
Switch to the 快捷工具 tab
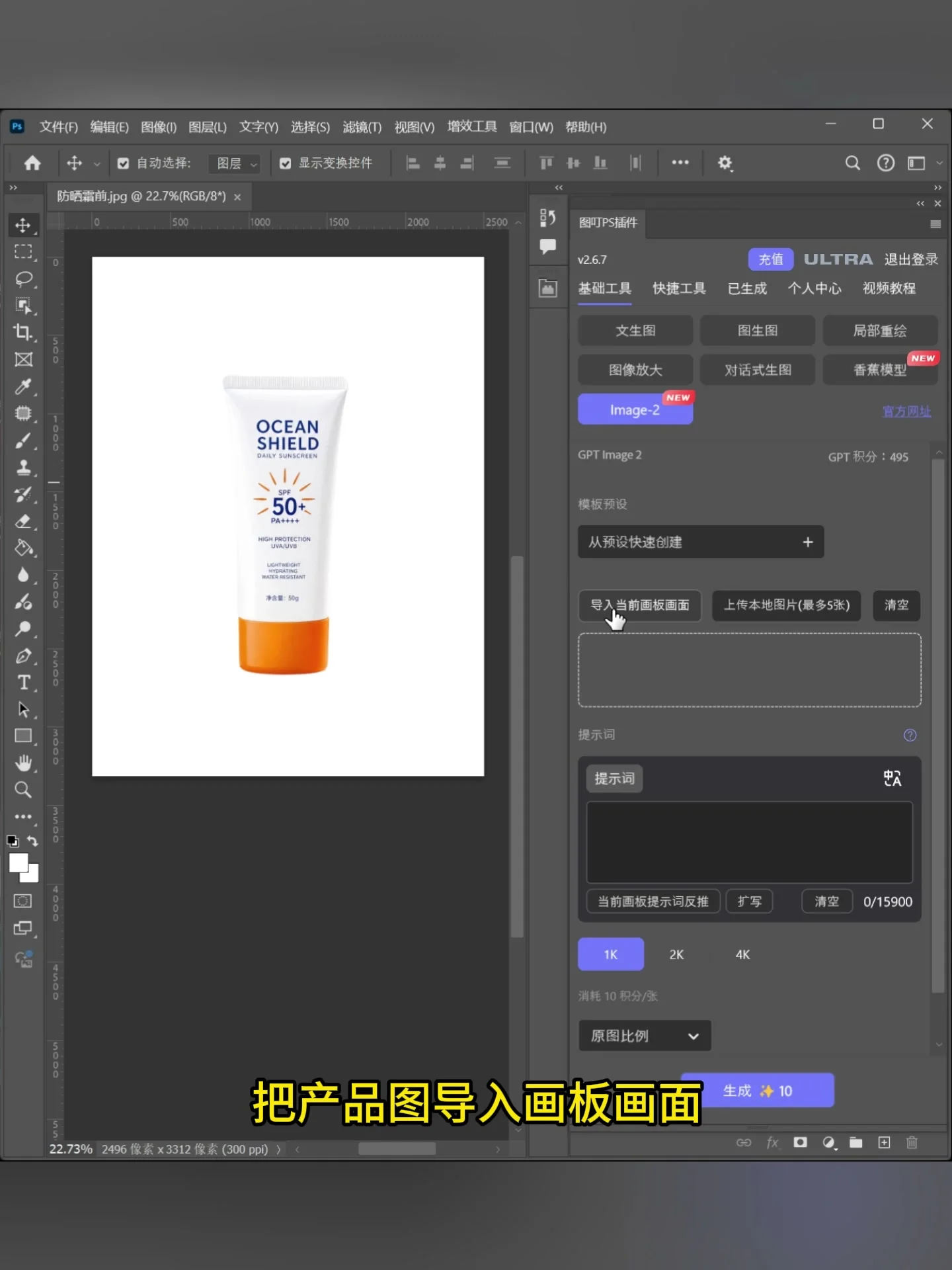pos(679,288)
